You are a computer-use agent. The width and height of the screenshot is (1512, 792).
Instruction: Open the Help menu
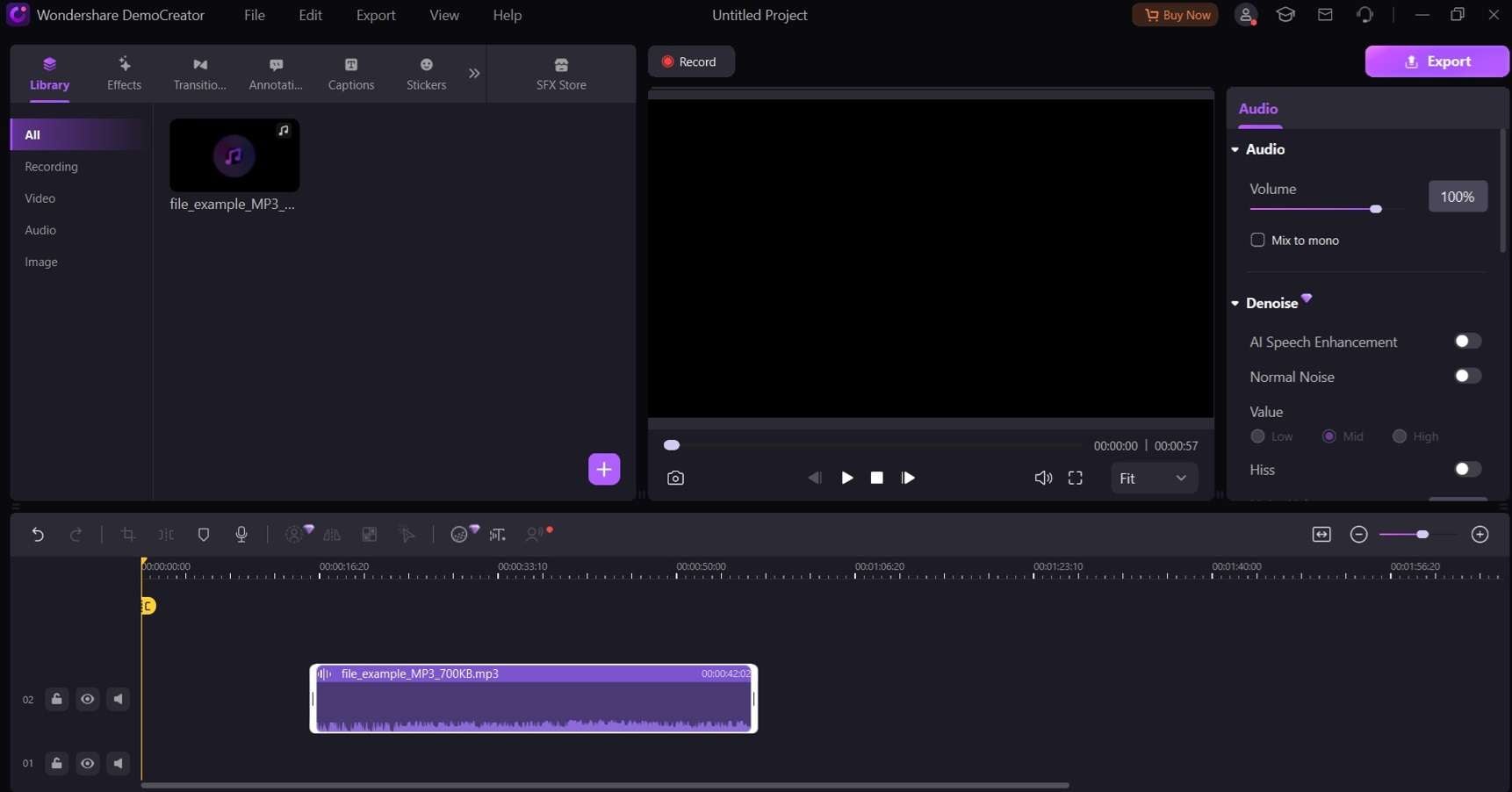508,15
